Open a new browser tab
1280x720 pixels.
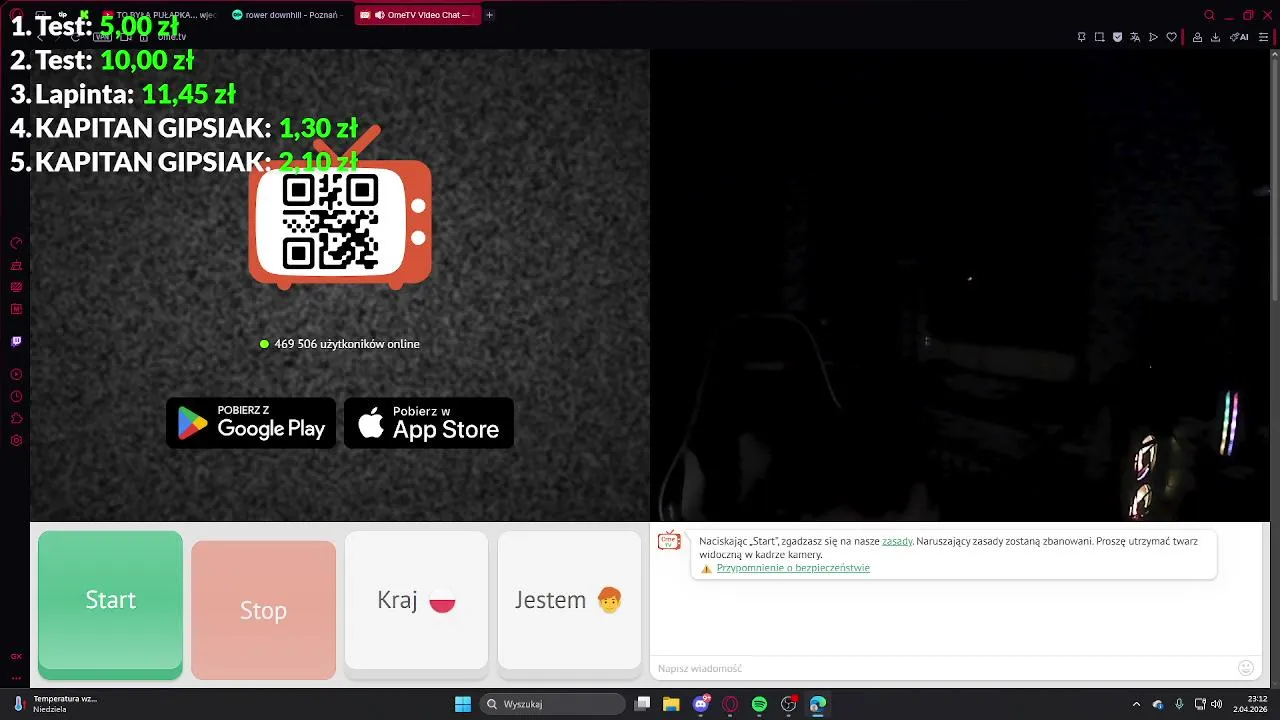[x=490, y=15]
